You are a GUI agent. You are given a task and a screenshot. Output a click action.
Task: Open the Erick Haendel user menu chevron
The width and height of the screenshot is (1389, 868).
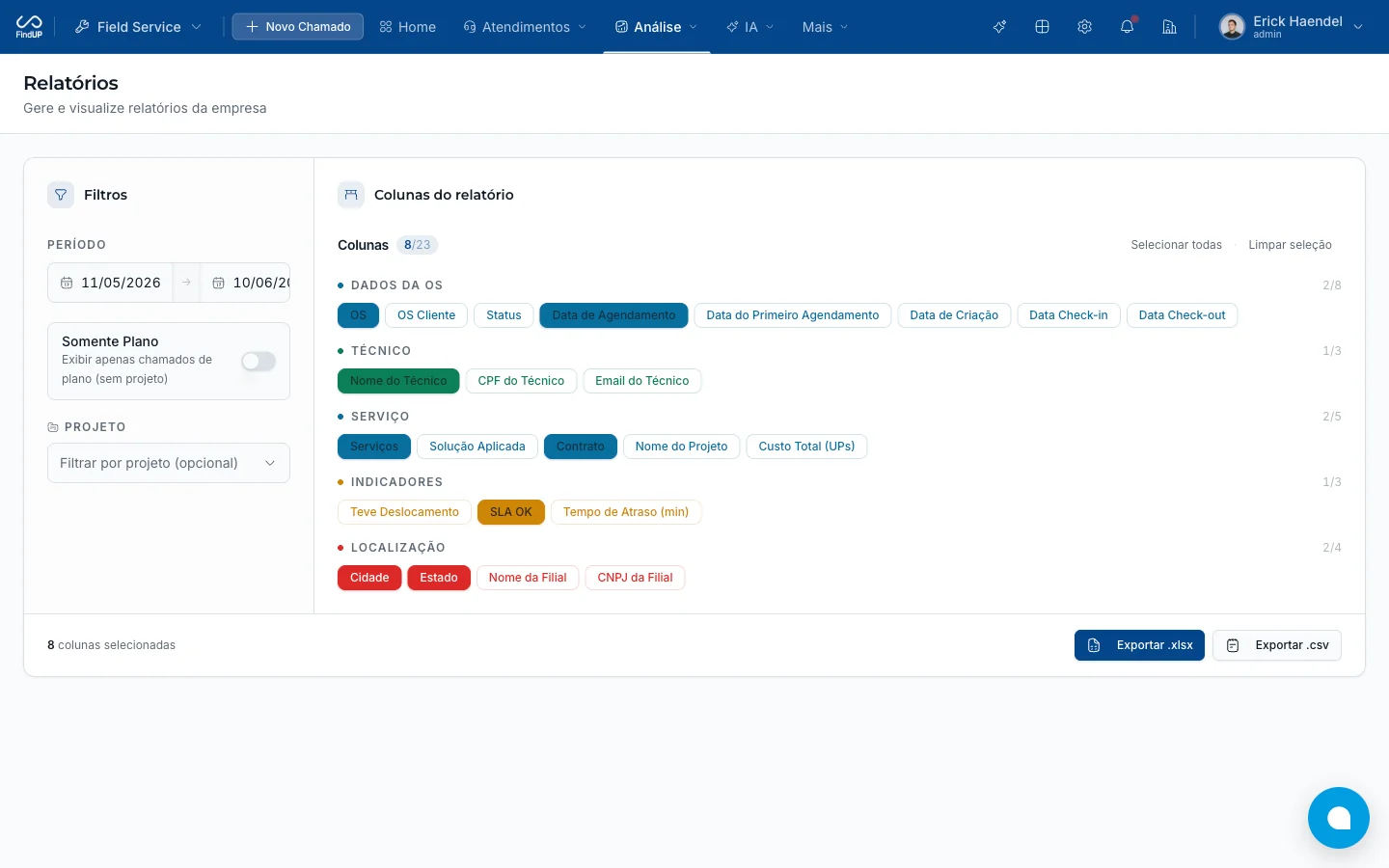coord(1358,27)
